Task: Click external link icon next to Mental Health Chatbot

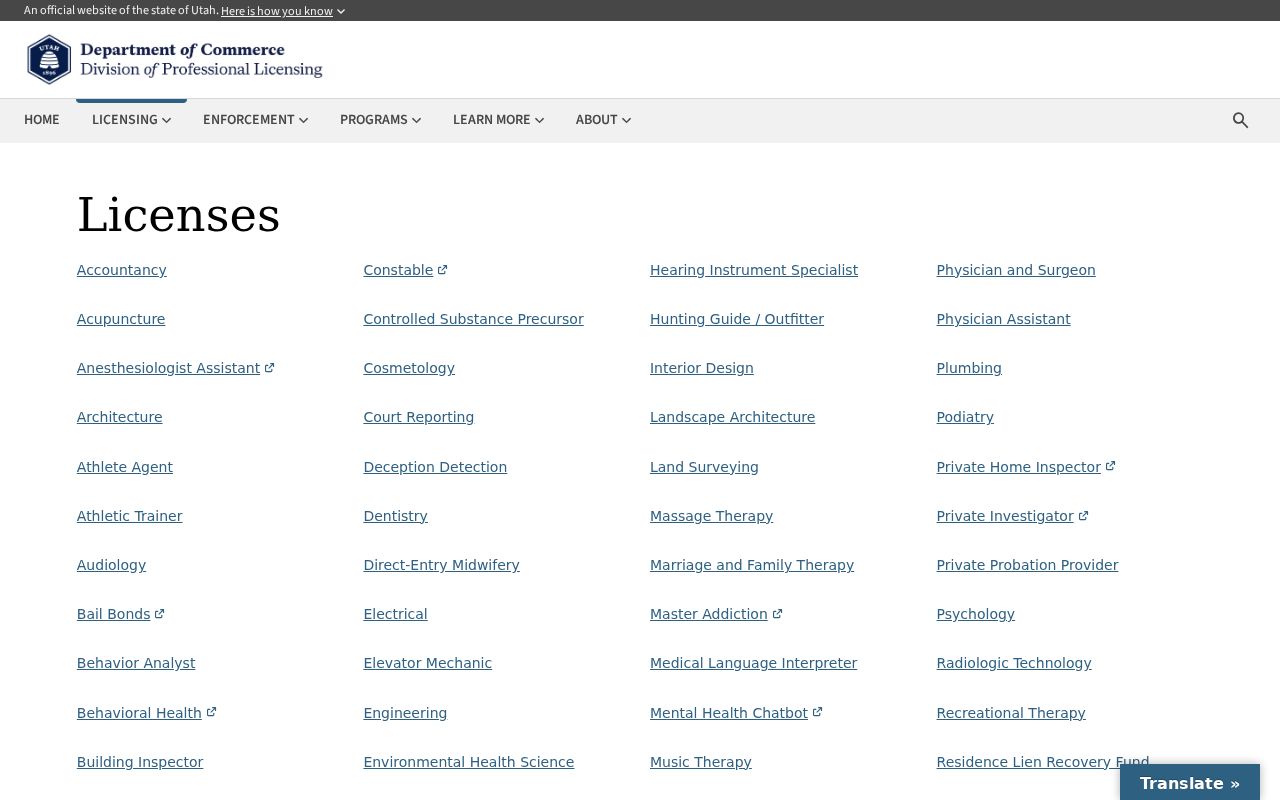Action: coord(817,713)
